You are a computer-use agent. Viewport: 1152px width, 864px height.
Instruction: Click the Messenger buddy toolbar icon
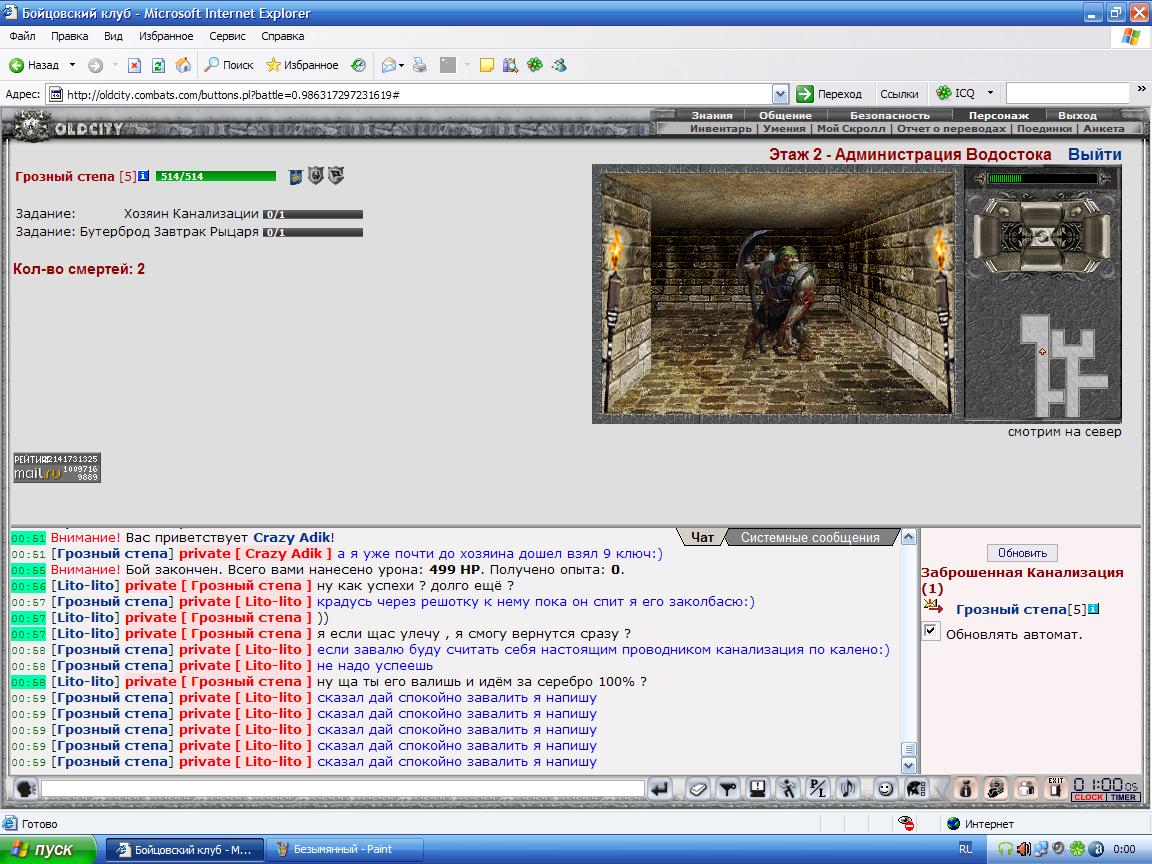pos(559,65)
